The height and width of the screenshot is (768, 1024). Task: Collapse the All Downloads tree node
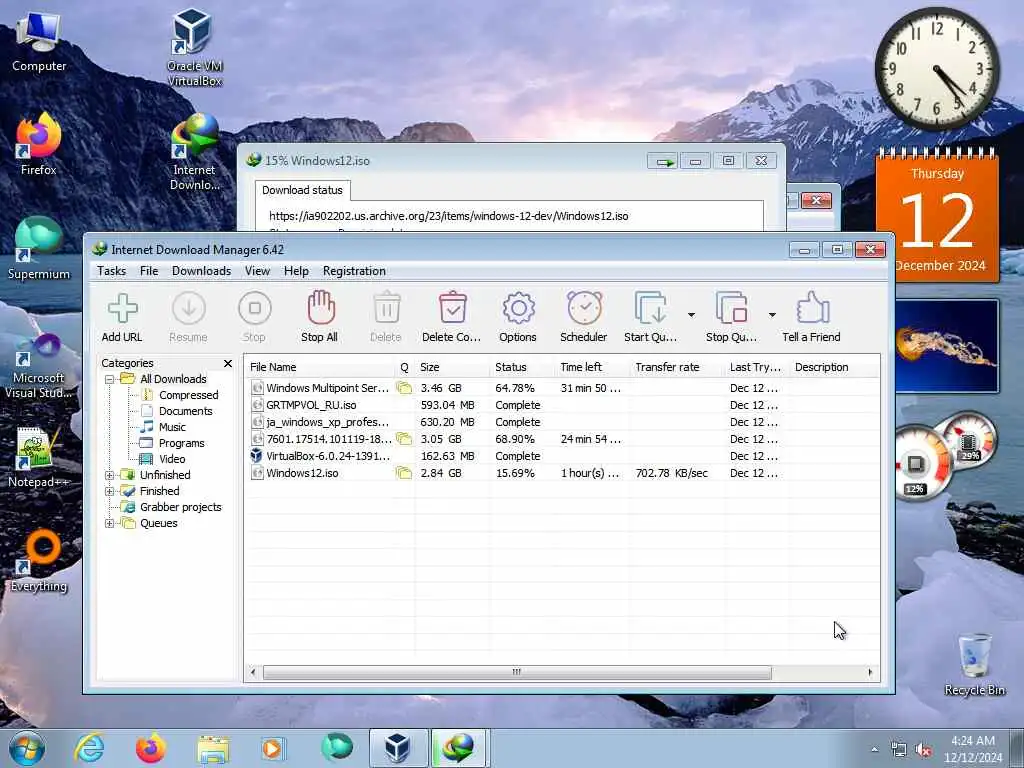pyautogui.click(x=110, y=379)
